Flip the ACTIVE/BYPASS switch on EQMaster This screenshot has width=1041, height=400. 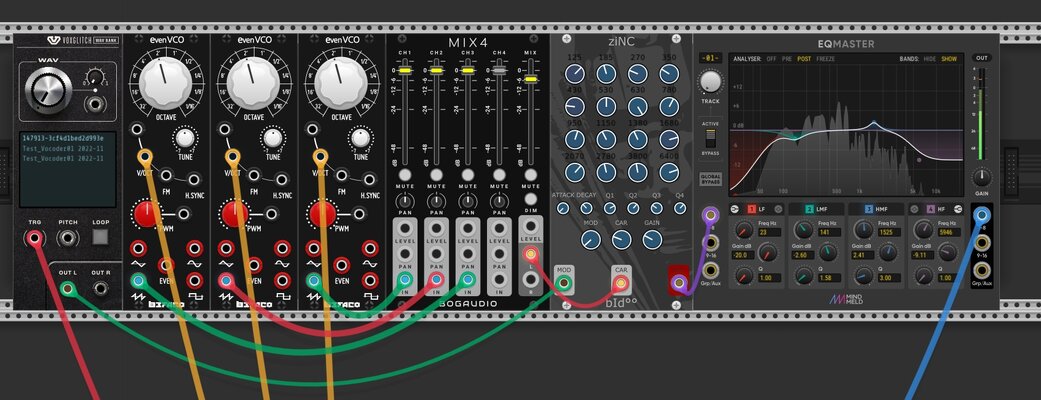pos(710,140)
